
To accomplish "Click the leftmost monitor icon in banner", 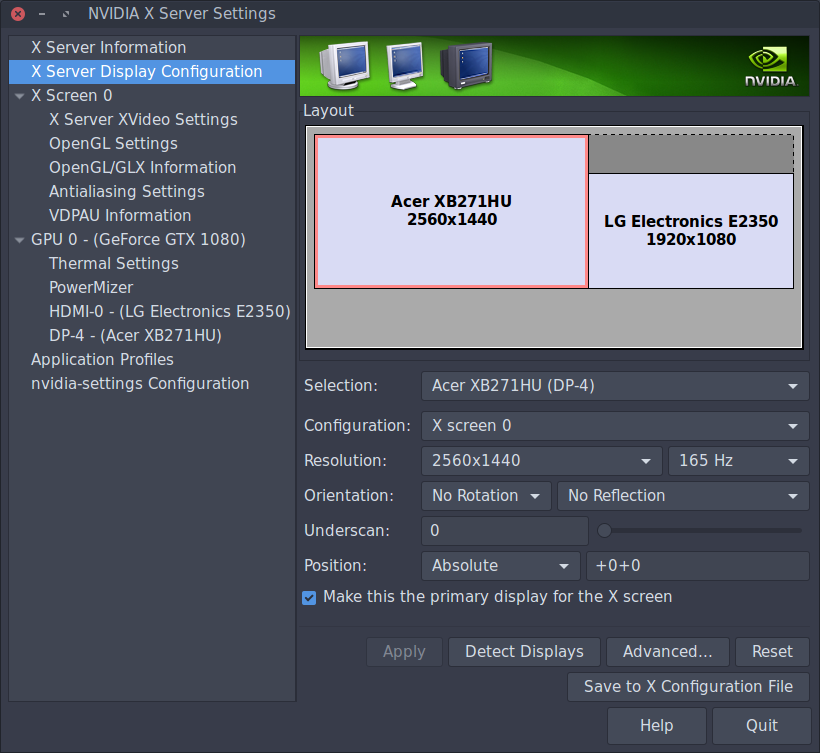I will tap(343, 66).
